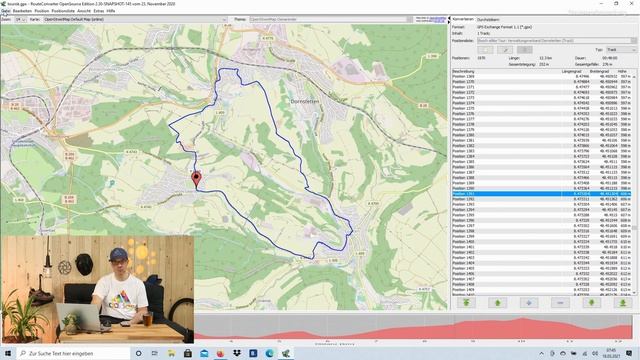Viewport: 640px width, 360px height.
Task: Move selected position to top of list
Action: (466, 302)
